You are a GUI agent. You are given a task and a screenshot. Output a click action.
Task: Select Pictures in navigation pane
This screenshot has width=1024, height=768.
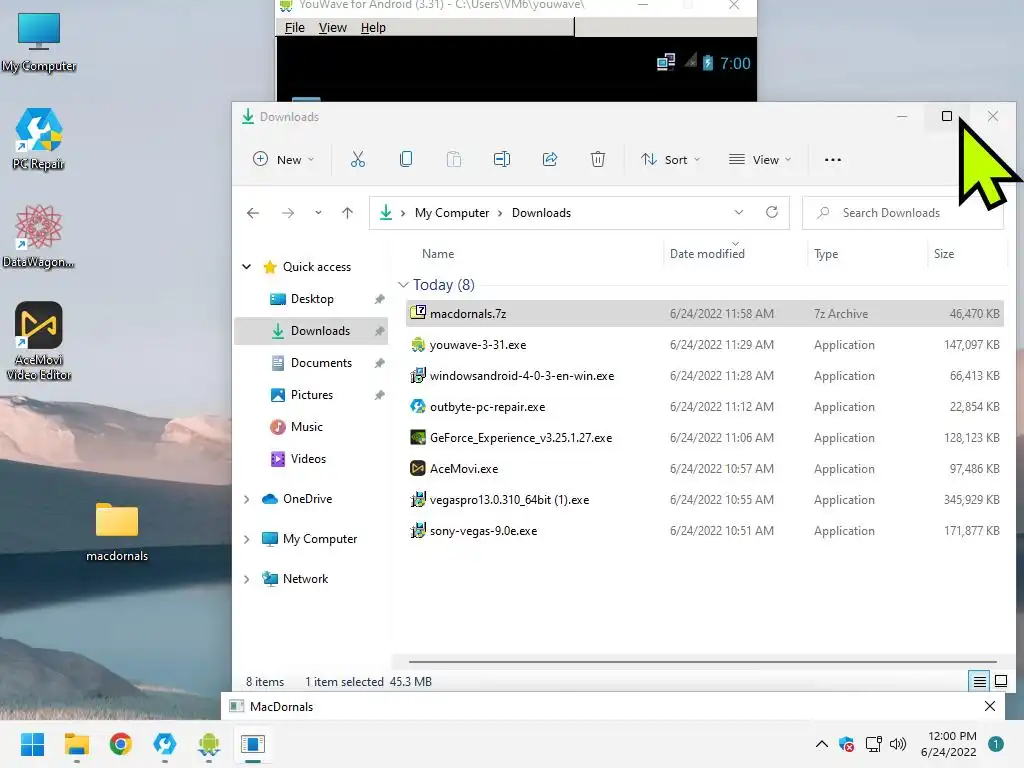point(312,395)
